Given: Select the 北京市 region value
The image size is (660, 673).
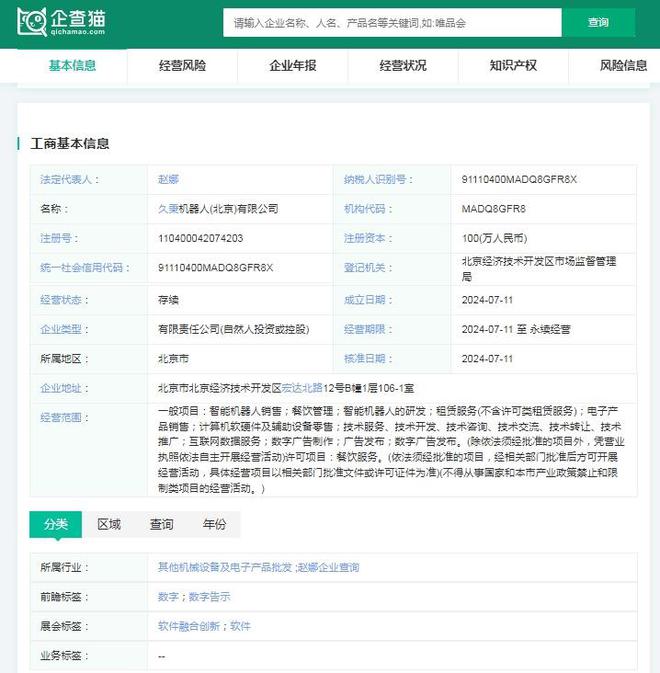Looking at the screenshot, I should pyautogui.click(x=173, y=359).
